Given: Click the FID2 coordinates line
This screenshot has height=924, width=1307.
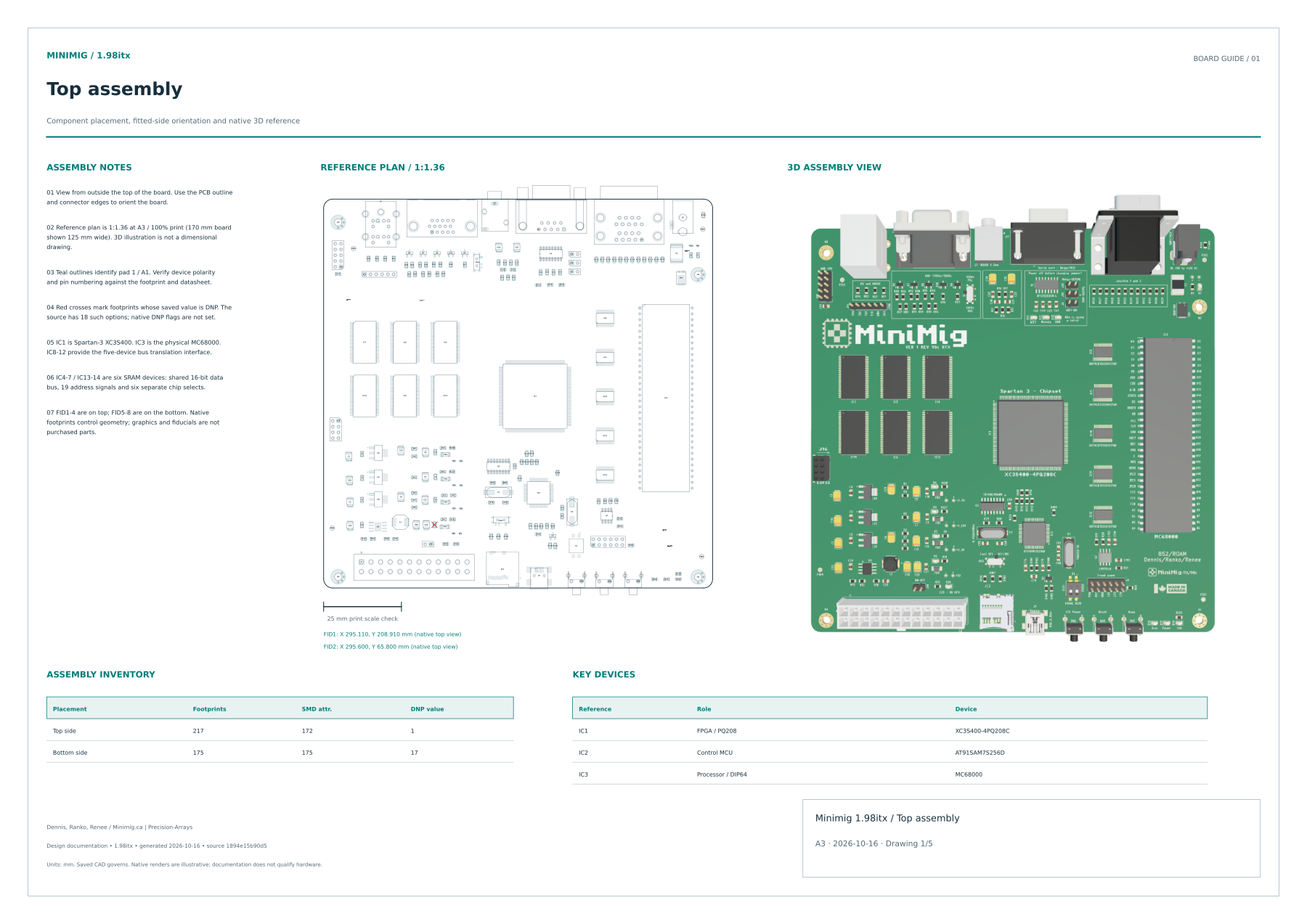Looking at the screenshot, I should (391, 647).
